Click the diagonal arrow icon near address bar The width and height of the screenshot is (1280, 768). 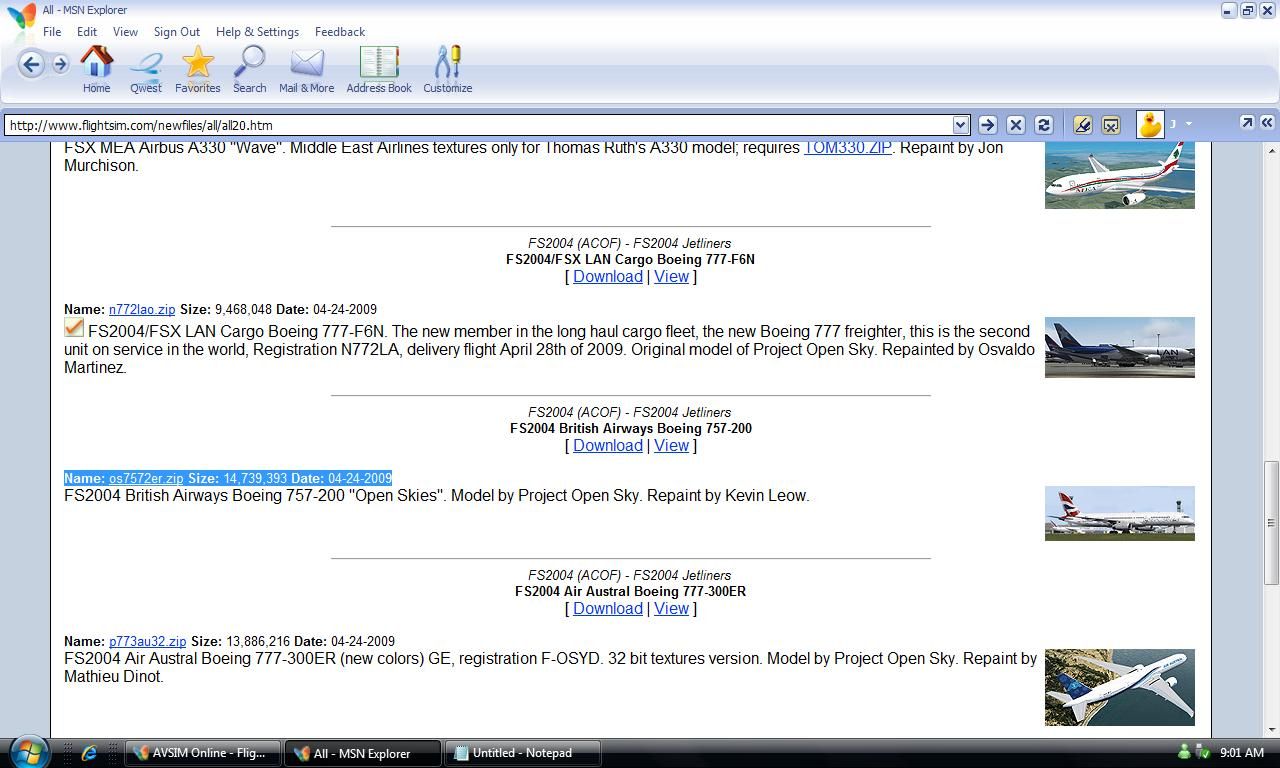point(1247,122)
